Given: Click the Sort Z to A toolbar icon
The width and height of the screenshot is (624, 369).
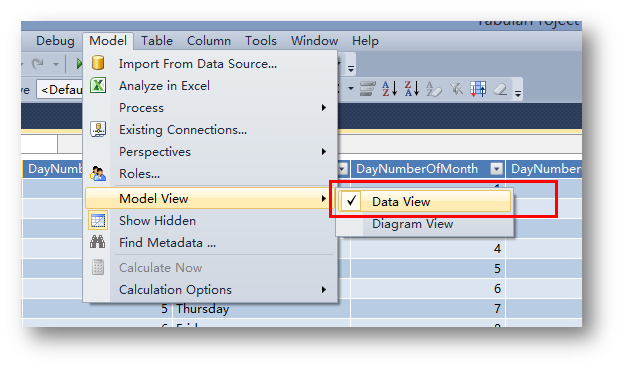Looking at the screenshot, I should pyautogui.click(x=411, y=88).
